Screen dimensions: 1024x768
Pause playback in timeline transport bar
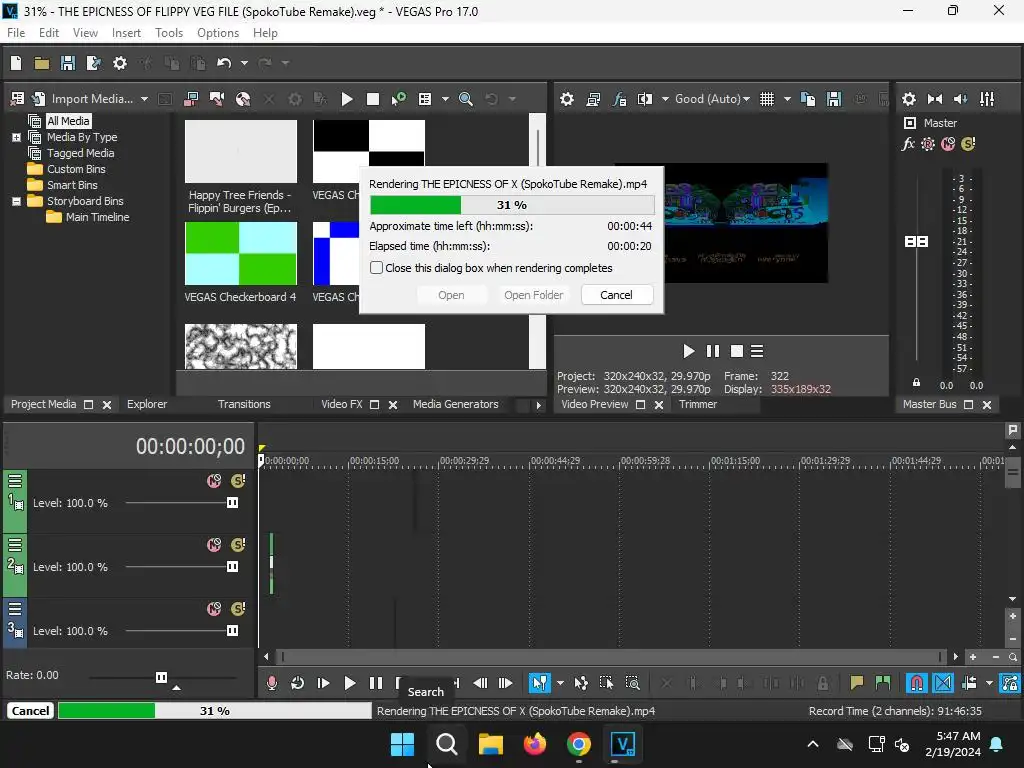(376, 683)
